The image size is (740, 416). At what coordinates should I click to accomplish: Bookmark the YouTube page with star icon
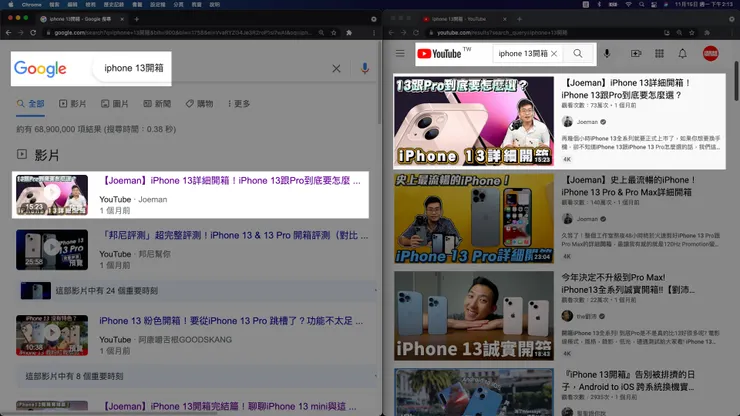coord(691,33)
